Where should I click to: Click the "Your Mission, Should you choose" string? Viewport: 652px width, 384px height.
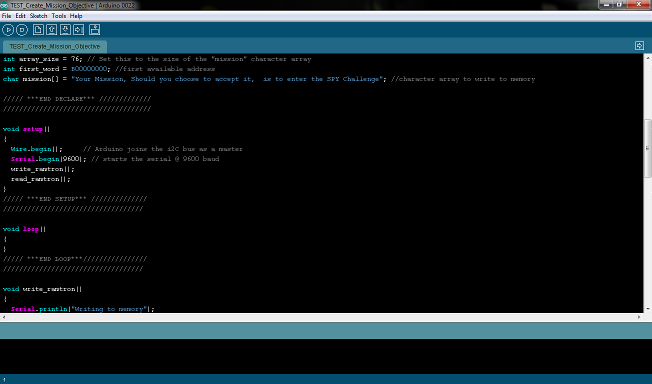click(227, 79)
